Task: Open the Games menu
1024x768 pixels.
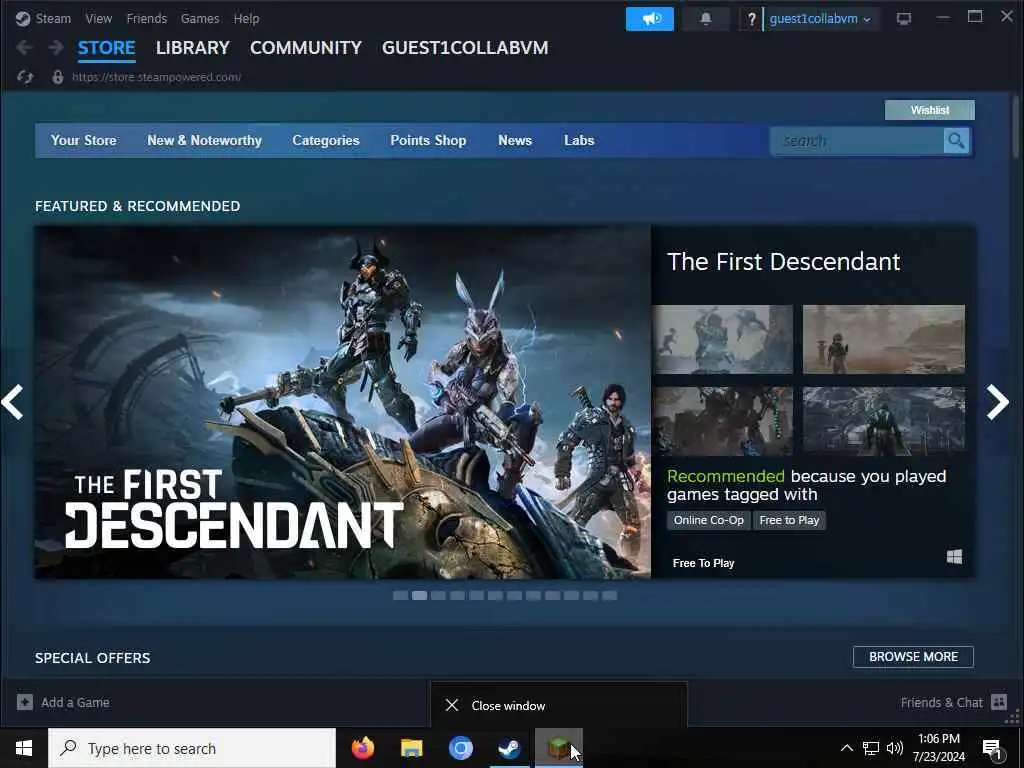Action: (200, 18)
